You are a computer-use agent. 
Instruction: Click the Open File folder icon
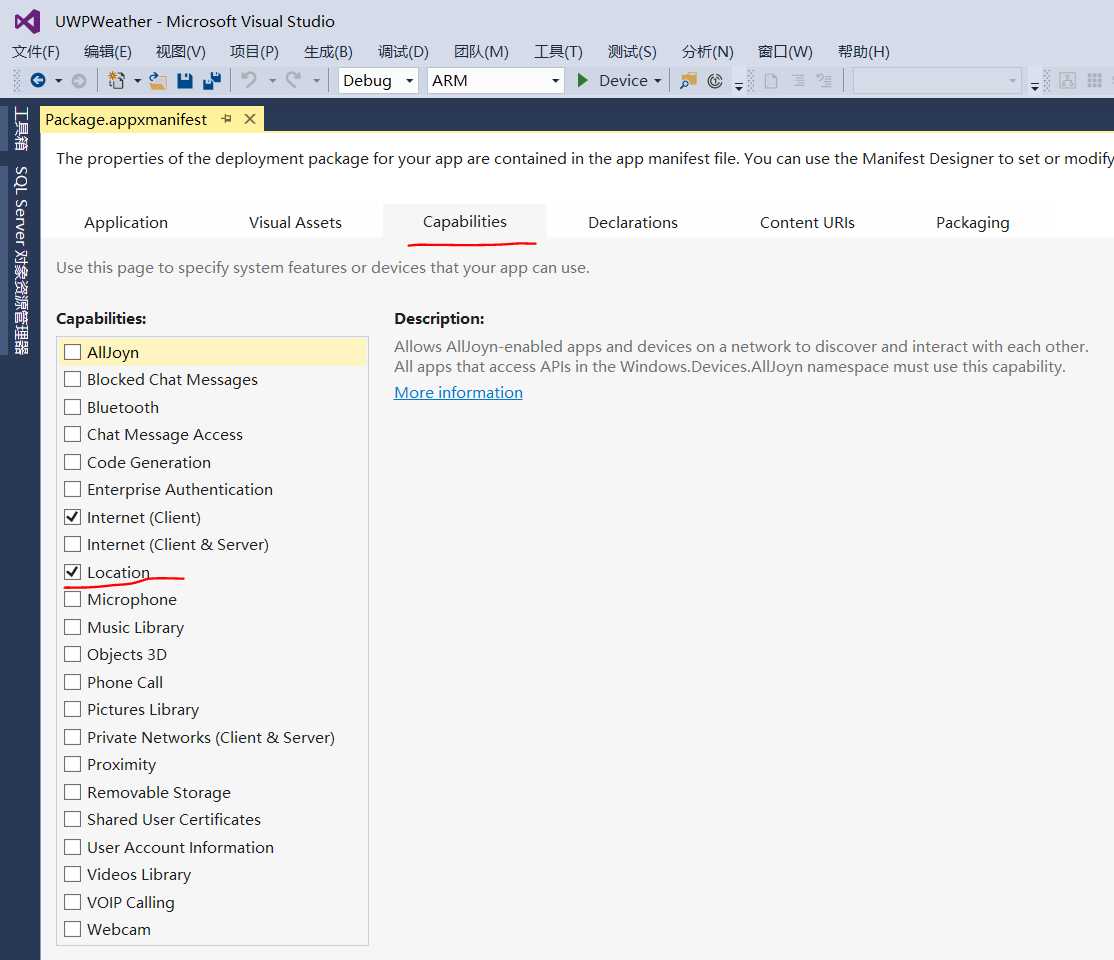[158, 81]
